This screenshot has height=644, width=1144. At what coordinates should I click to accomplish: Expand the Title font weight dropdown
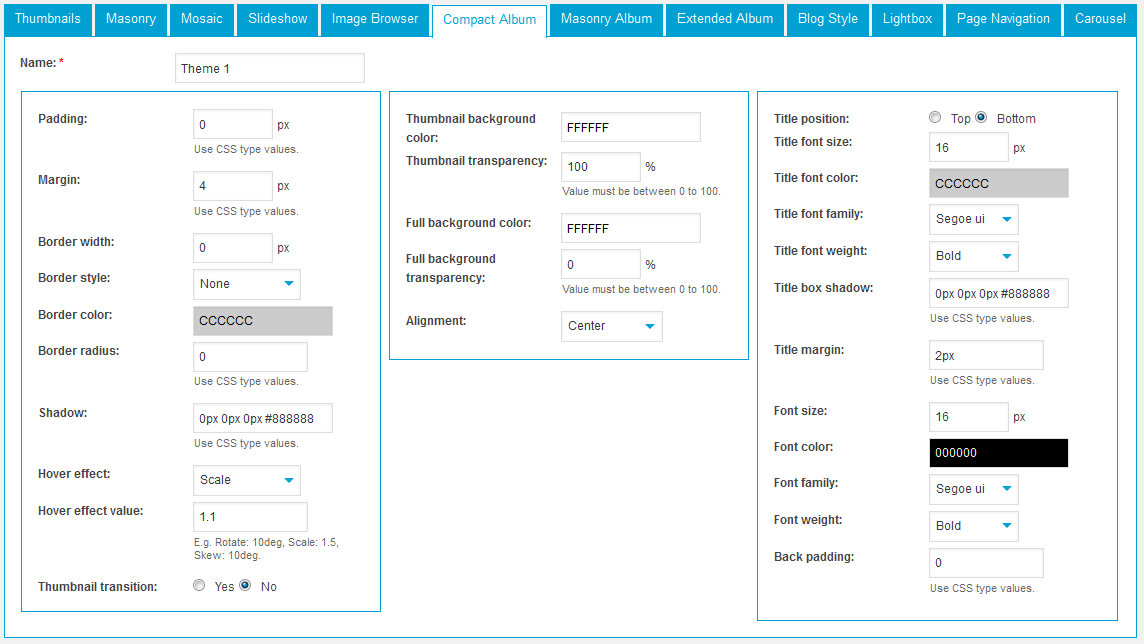[974, 256]
